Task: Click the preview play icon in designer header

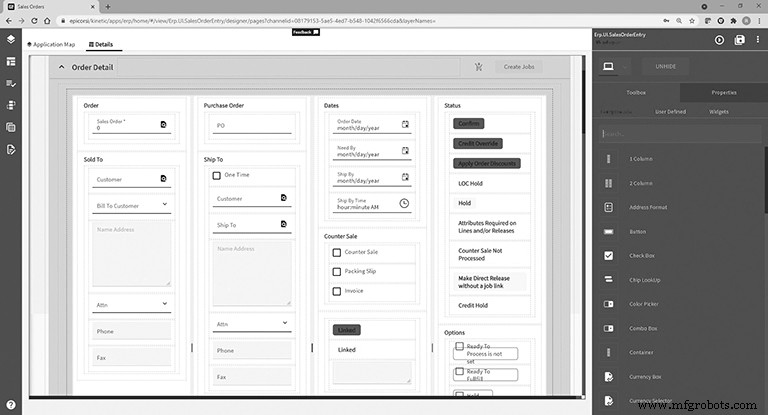Action: click(719, 40)
